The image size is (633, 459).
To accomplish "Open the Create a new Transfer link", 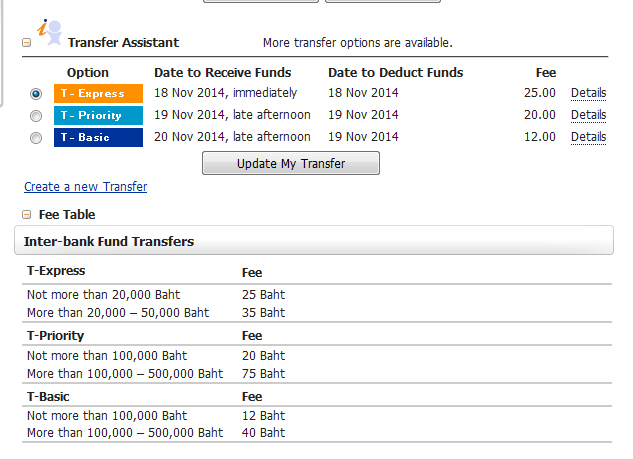I will point(86,187).
